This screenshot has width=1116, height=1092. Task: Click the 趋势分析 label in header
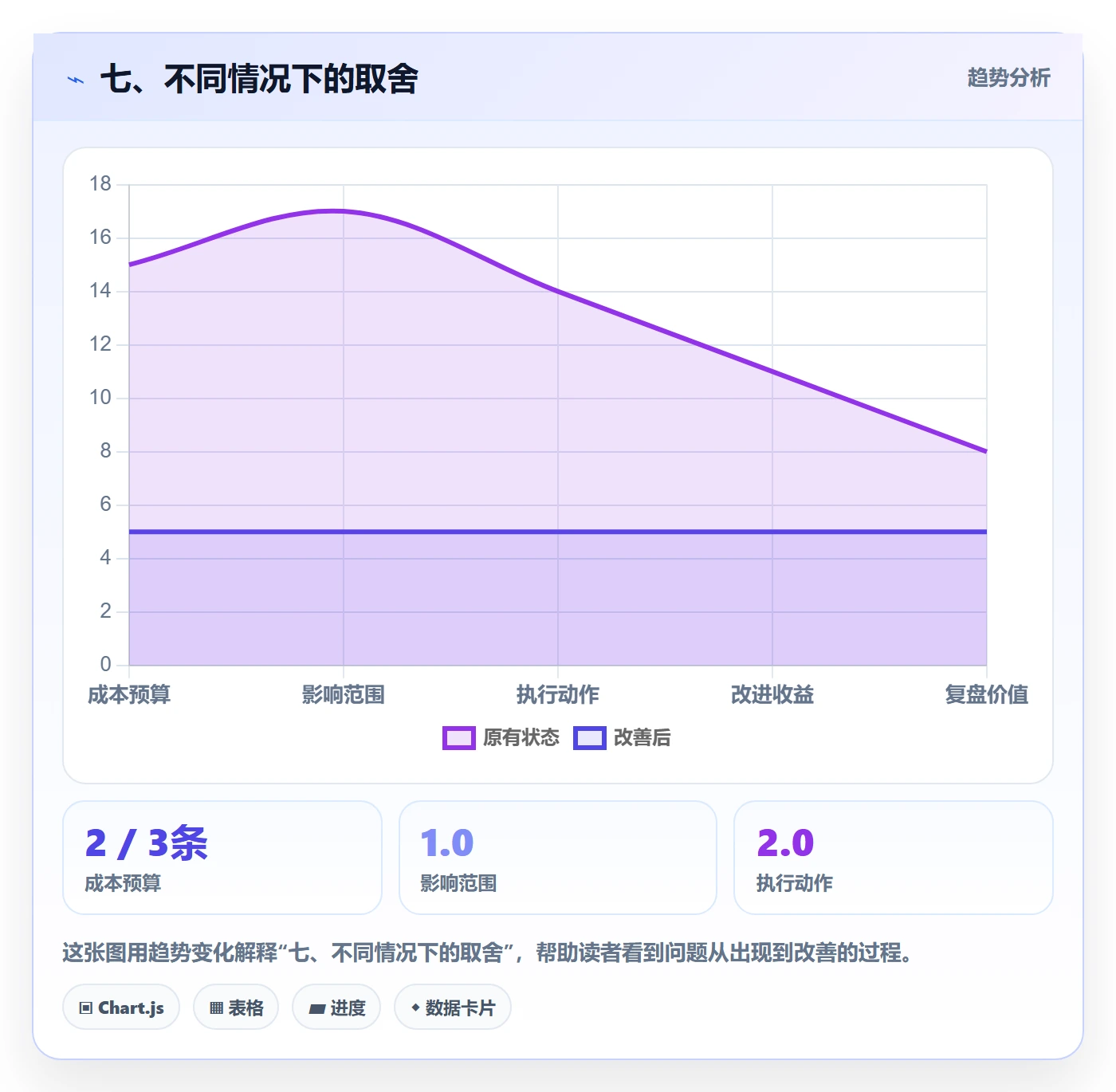pyautogui.click(x=1008, y=77)
